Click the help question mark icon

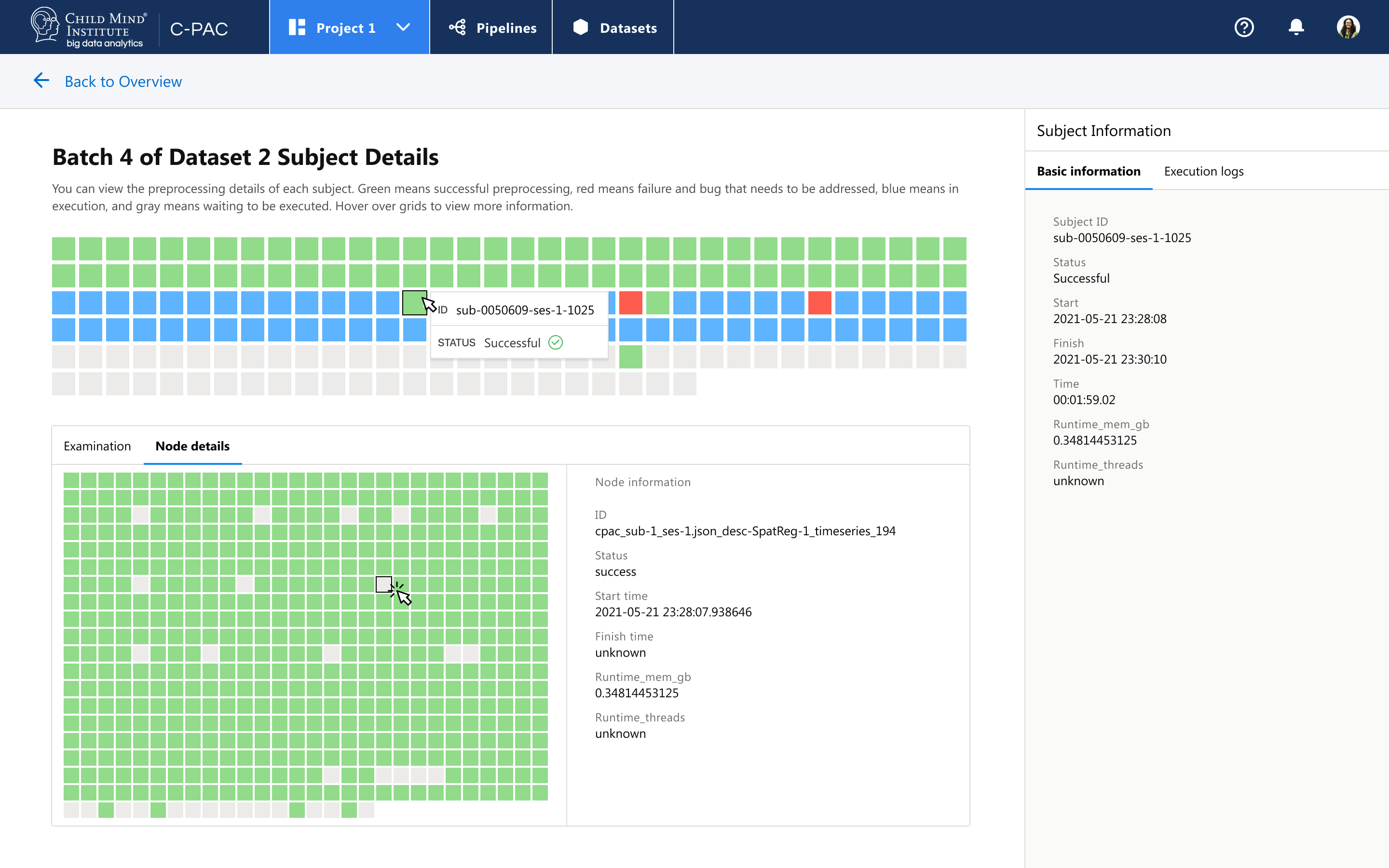pos(1243,27)
